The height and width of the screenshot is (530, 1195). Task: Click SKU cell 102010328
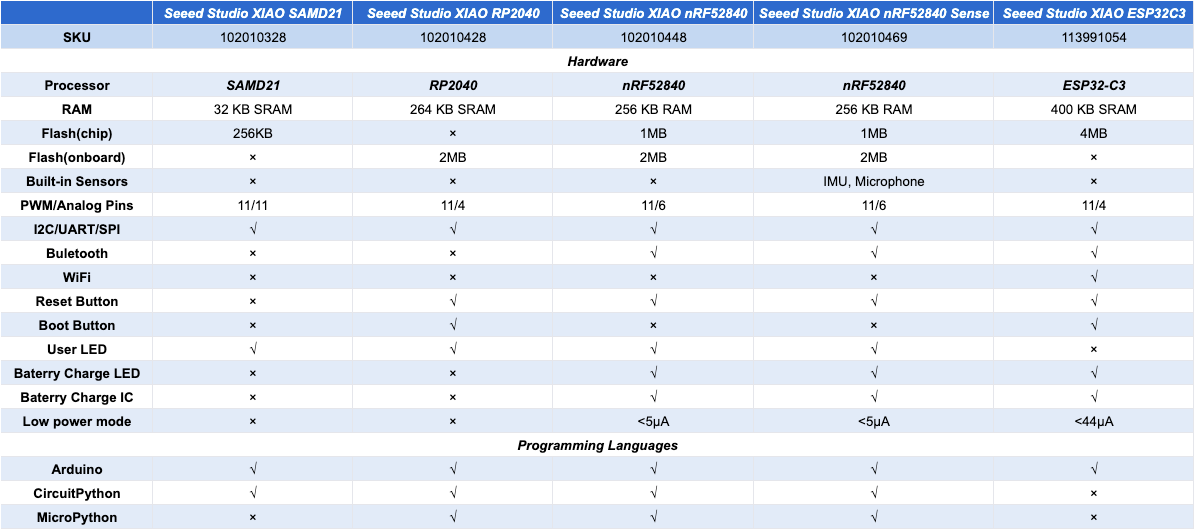click(251, 37)
